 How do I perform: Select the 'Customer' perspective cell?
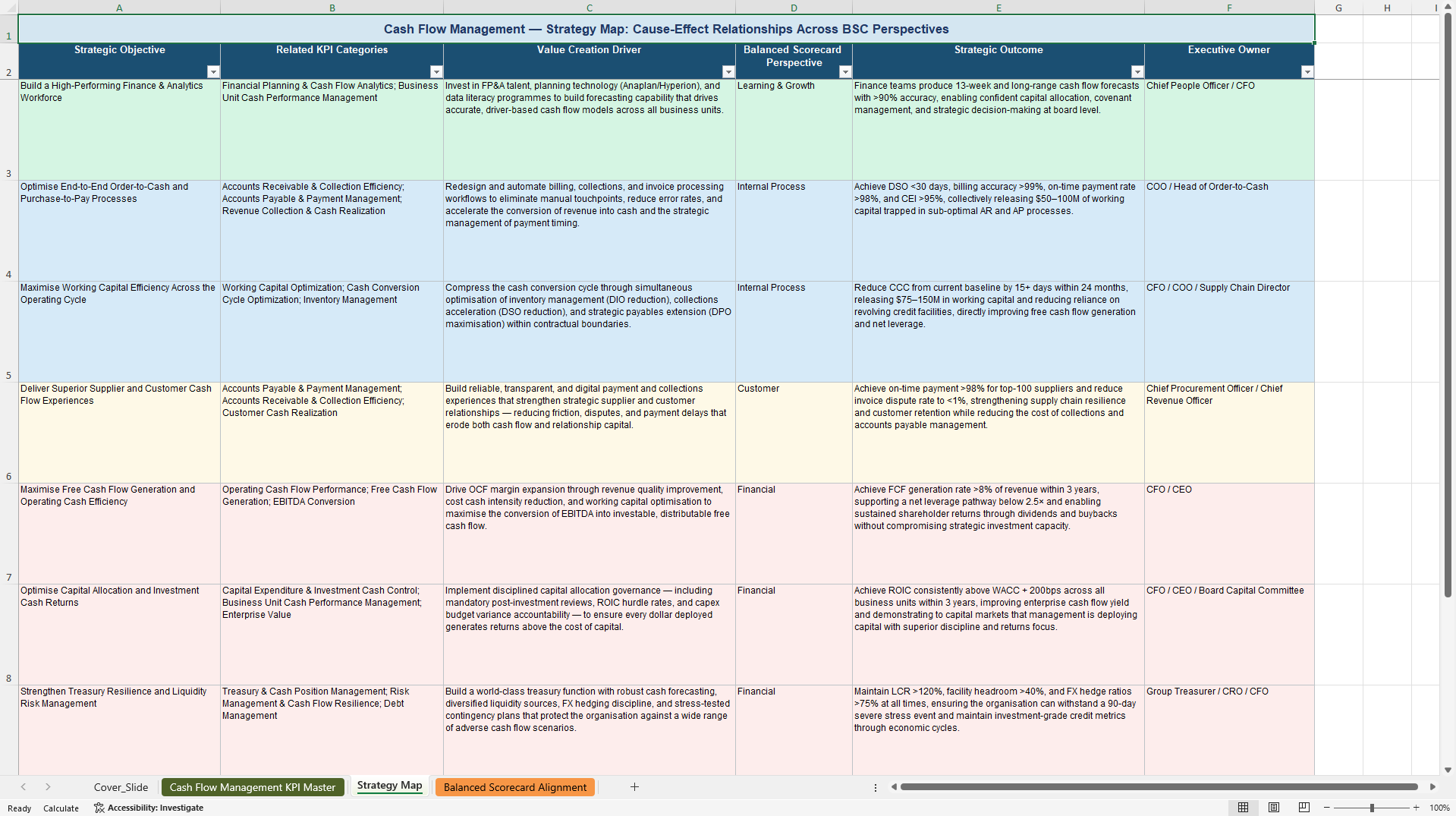(794, 433)
